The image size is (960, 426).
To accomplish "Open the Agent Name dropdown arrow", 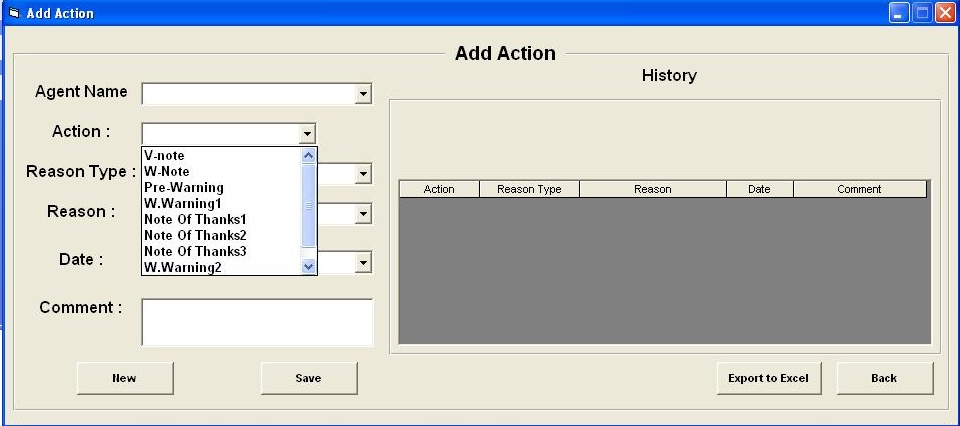I will pyautogui.click(x=364, y=94).
